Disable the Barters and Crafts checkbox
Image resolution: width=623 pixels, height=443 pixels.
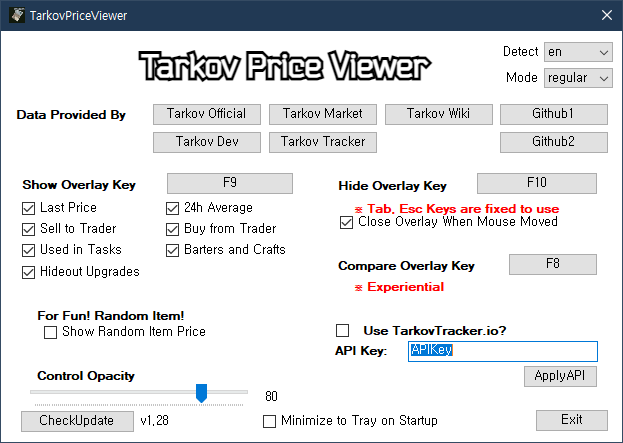(172, 250)
